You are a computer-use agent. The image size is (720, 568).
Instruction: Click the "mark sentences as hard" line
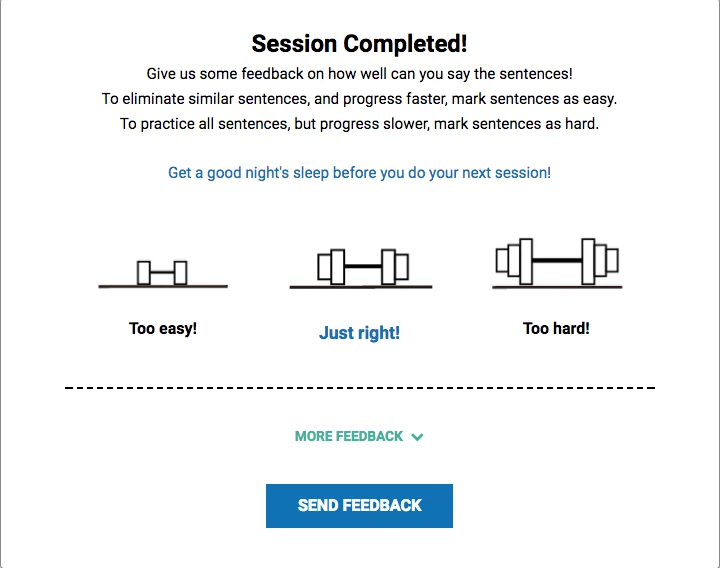tap(359, 124)
